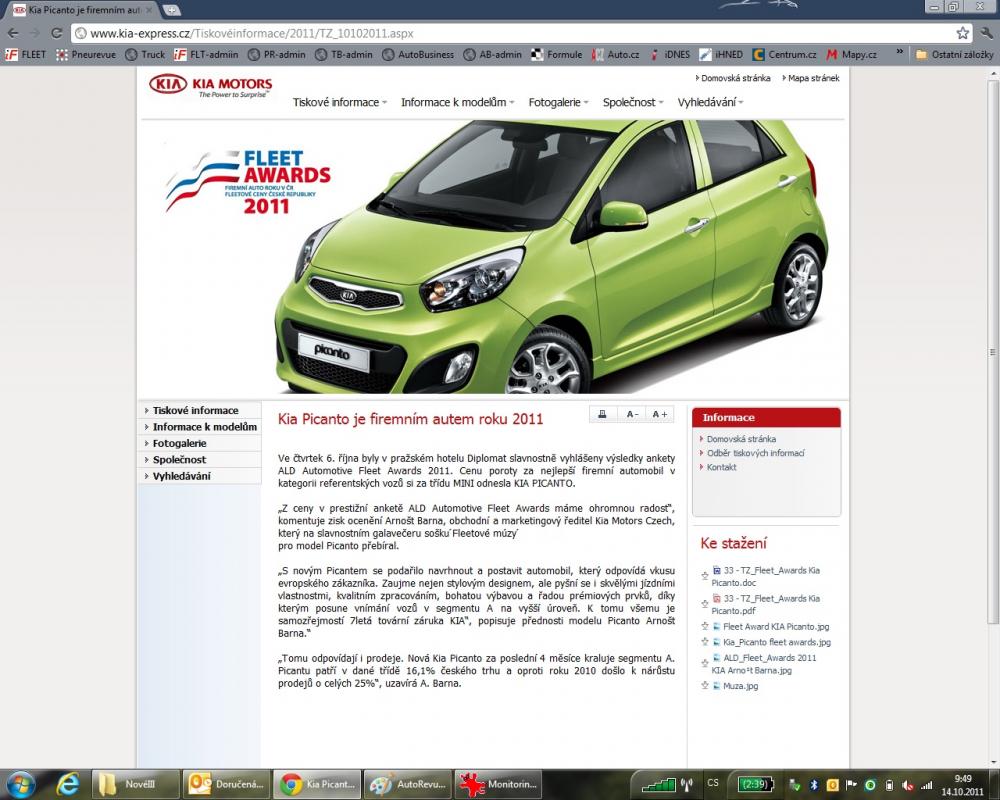Open the Tiskové informace top menu
This screenshot has width=1000, height=800.
click(339, 102)
